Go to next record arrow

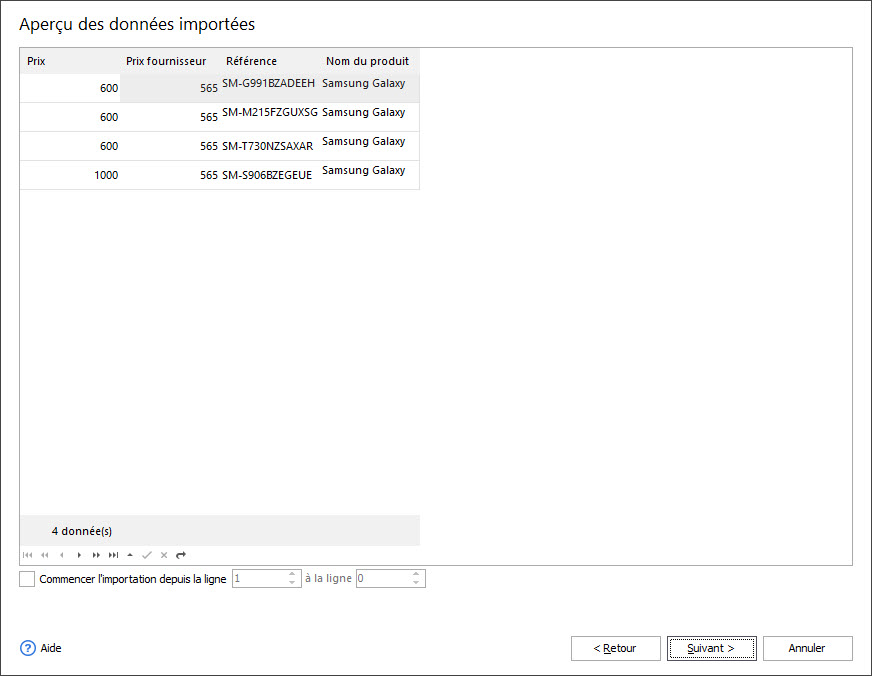tap(79, 555)
